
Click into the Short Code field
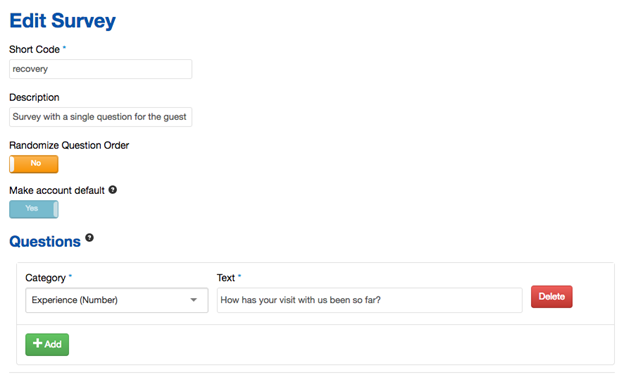[101, 69]
